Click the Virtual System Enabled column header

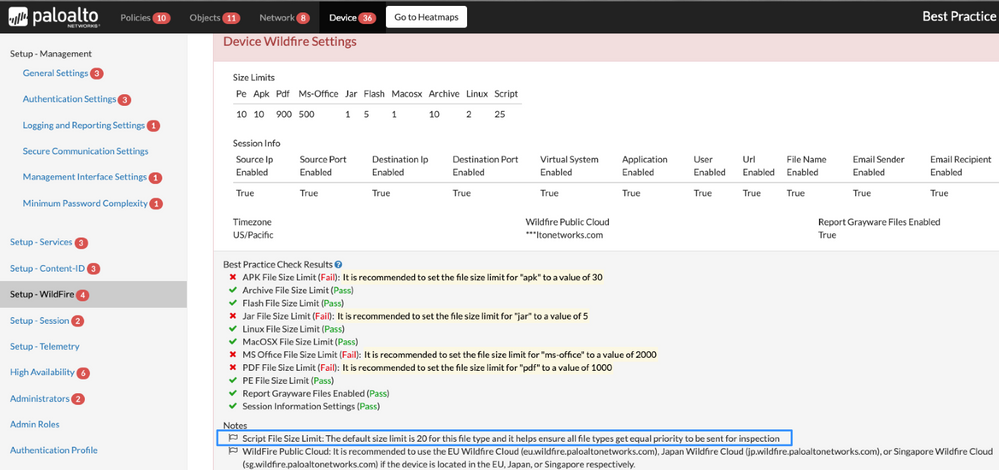tap(568, 166)
